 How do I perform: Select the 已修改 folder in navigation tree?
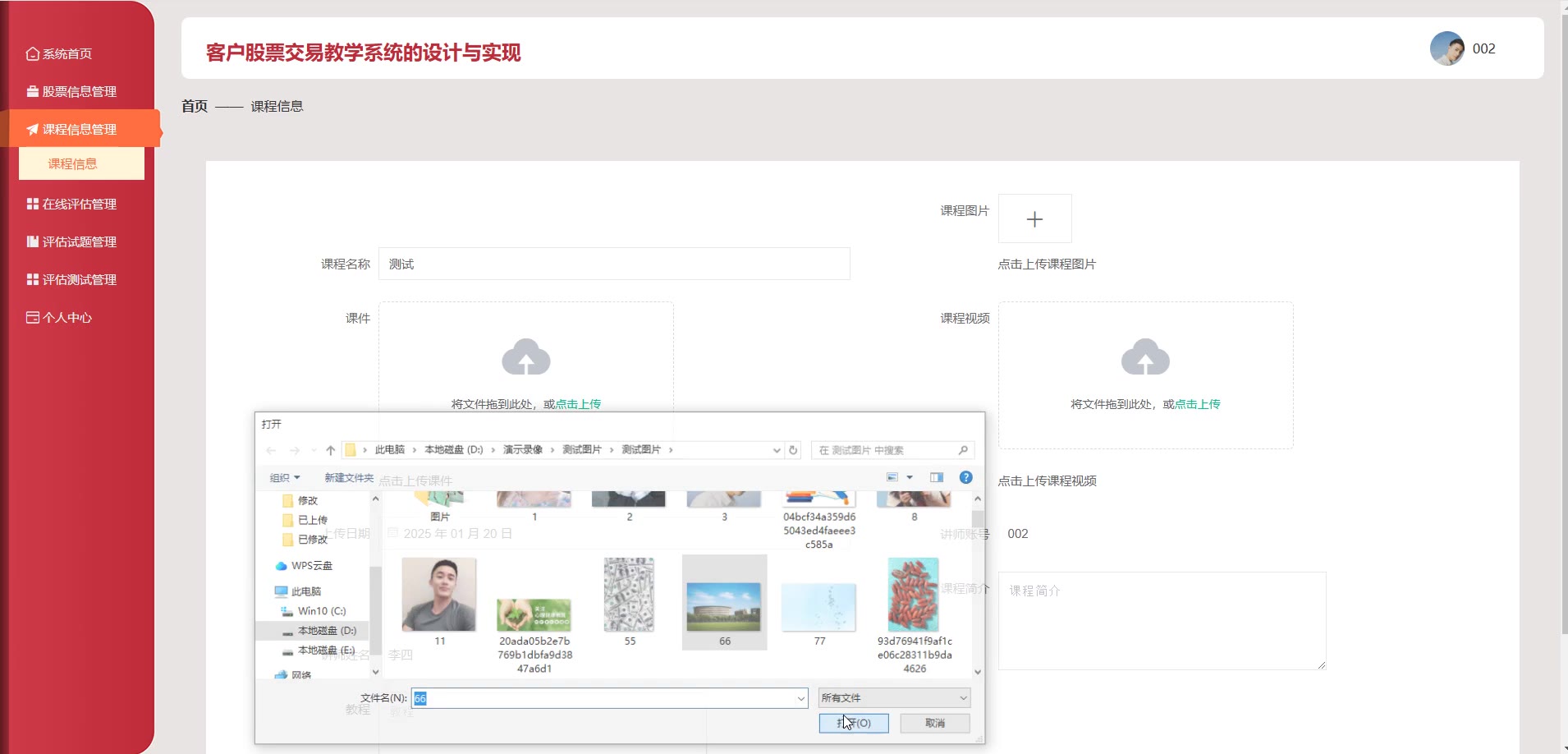[x=305, y=540]
